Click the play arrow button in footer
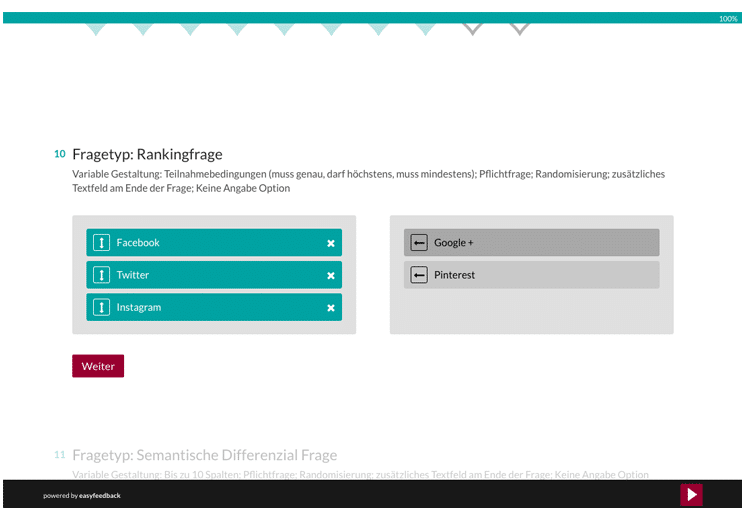This screenshot has height=511, width=745. coord(691,495)
